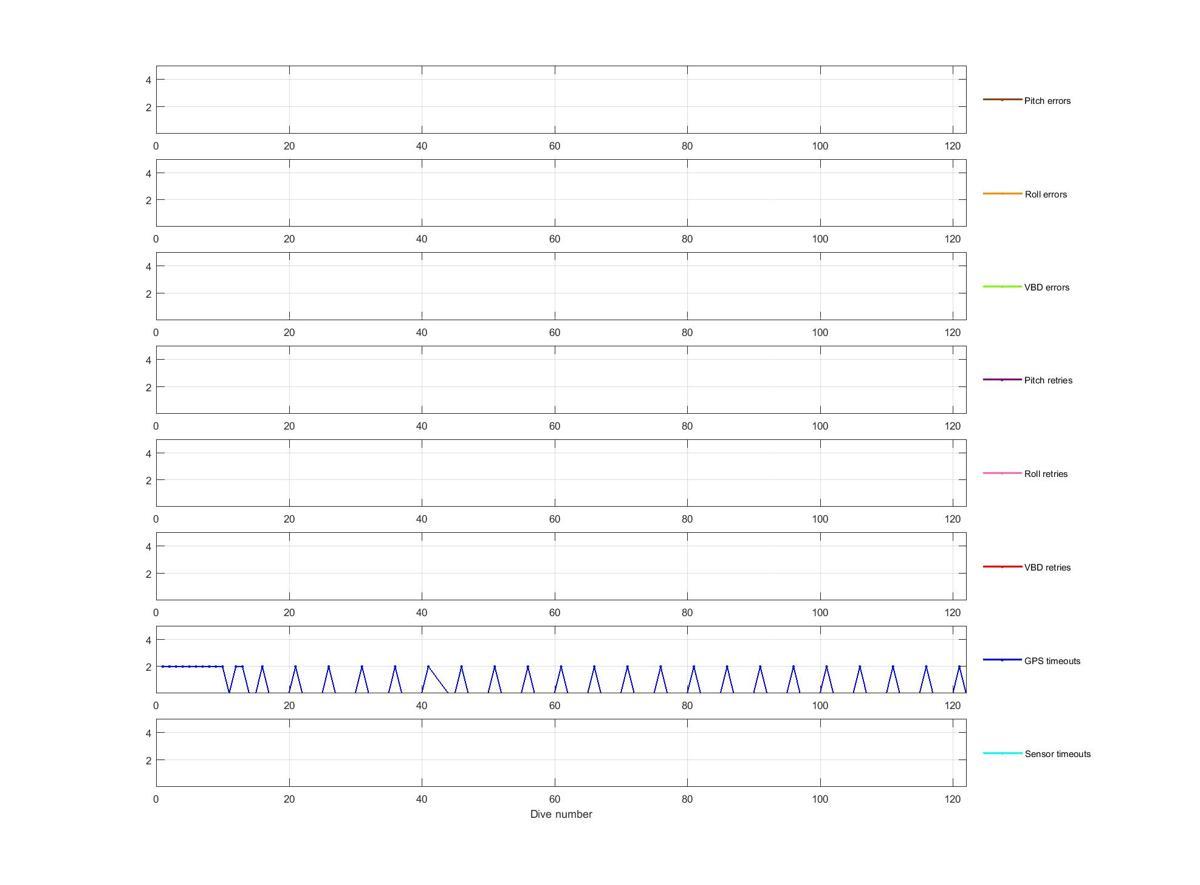Select the red VBD retries legend line
This screenshot has height=885, width=1200.
1002,567
